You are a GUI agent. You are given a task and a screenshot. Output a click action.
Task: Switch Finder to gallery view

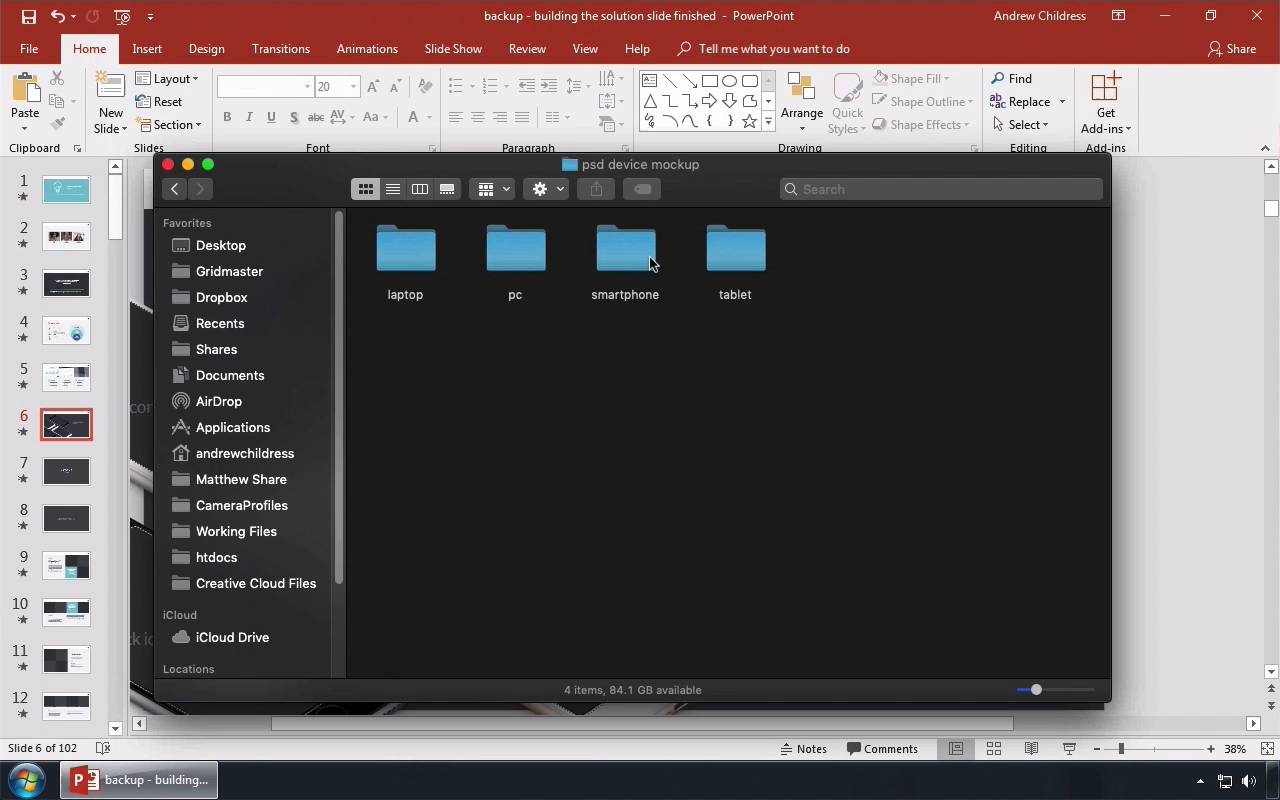pos(447,189)
